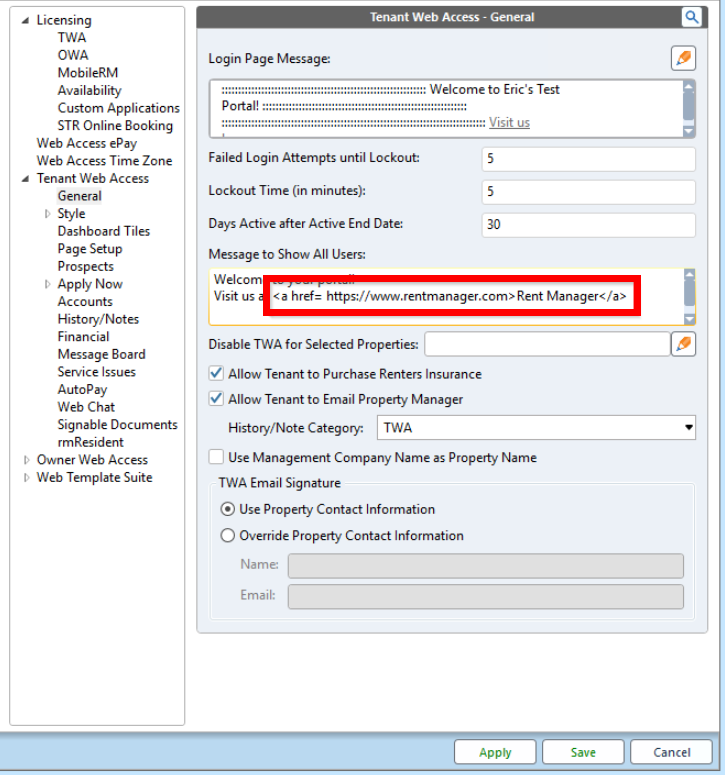Uncheck Allow Tenant to Email Property Manager
The image size is (725, 775).
216,399
